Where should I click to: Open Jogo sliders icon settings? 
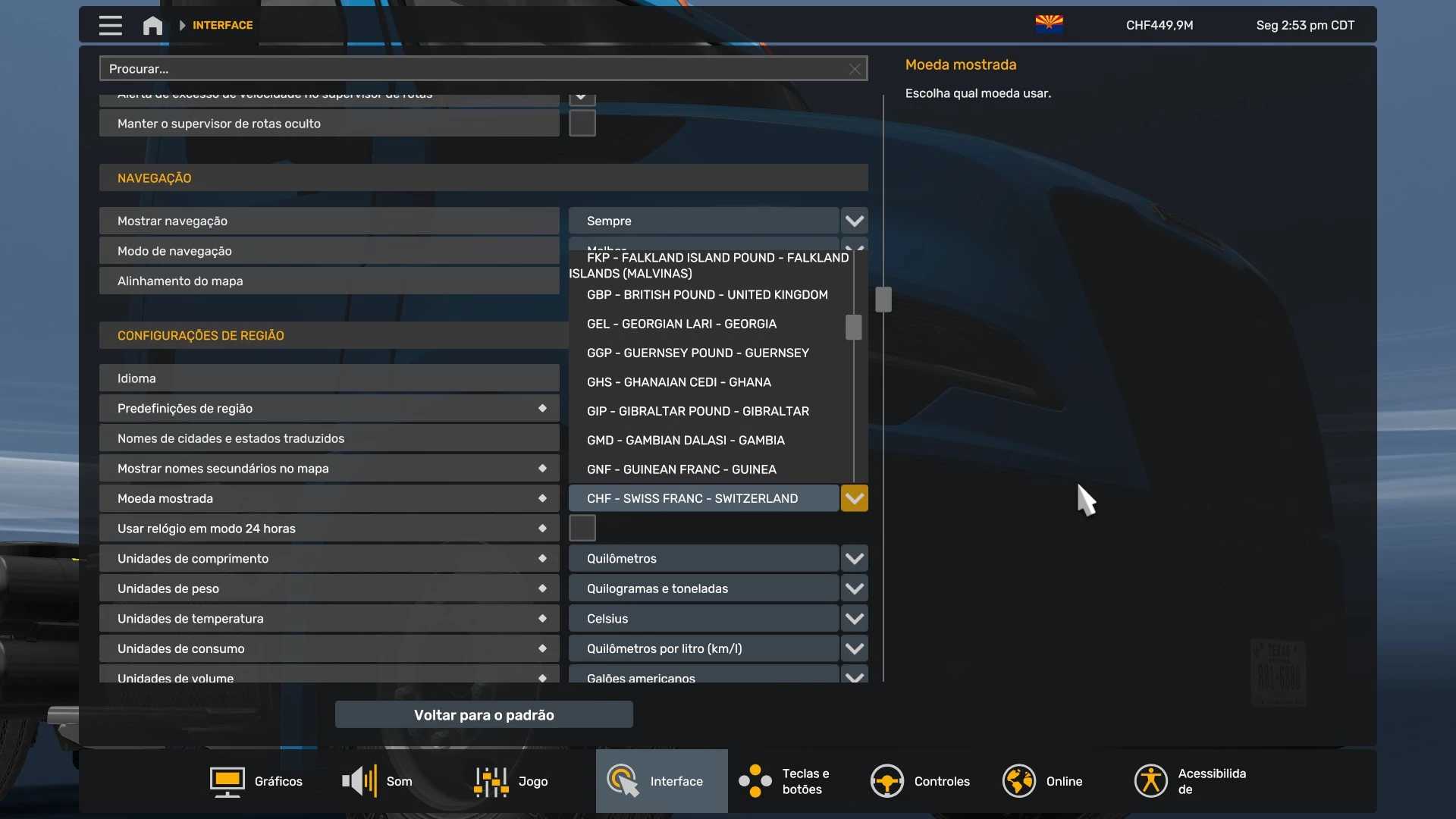[491, 781]
